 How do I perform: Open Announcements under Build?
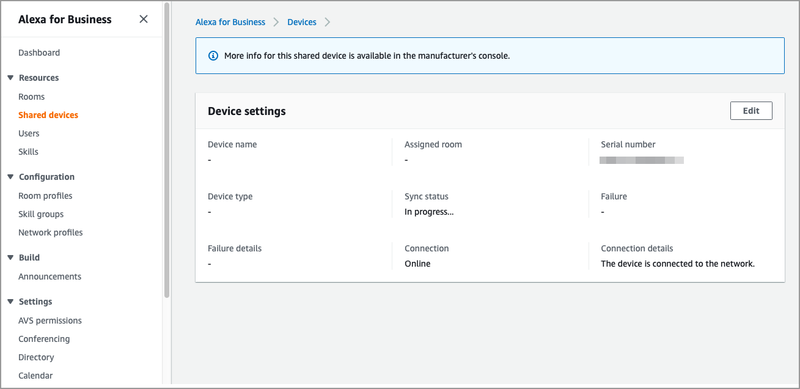(49, 276)
